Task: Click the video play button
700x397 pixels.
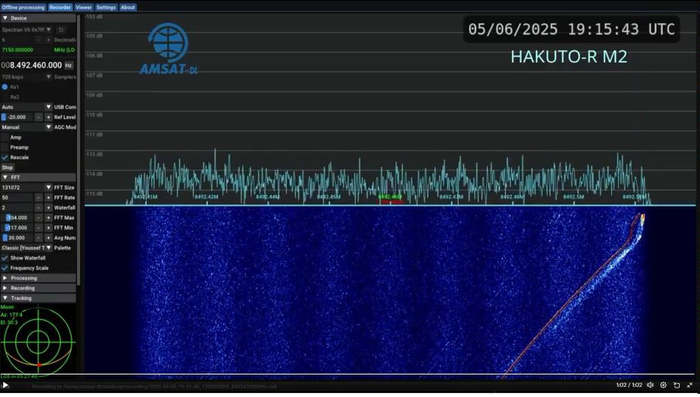Action: (x=5, y=385)
